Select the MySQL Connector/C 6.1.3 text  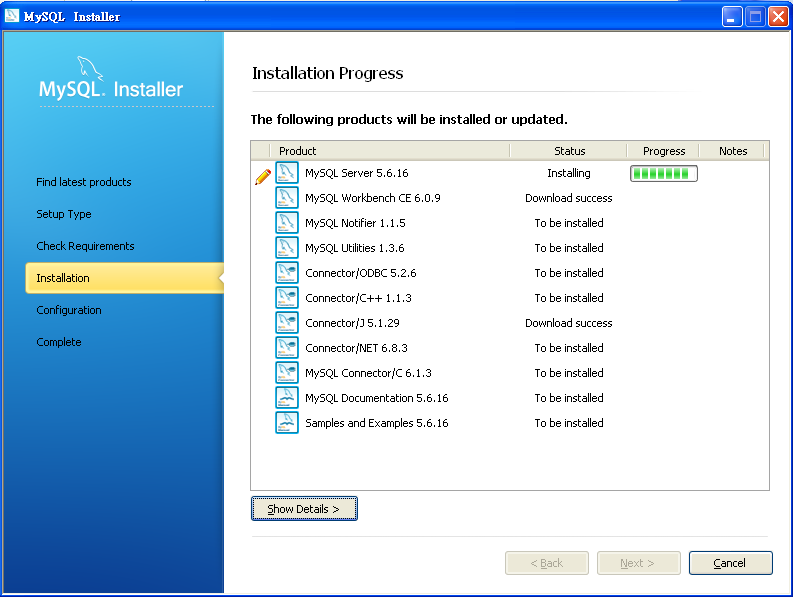368,373
